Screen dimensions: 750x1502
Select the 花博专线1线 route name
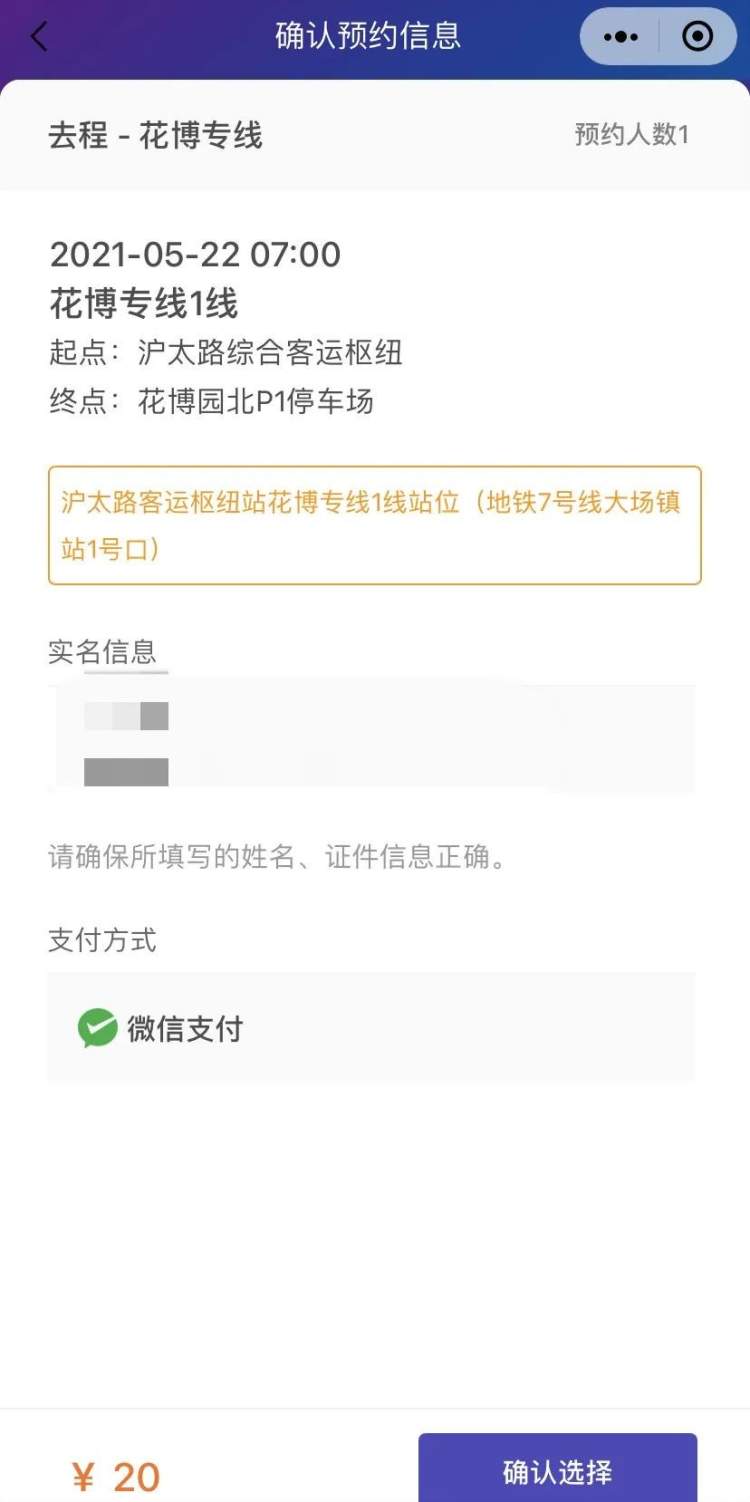(x=144, y=303)
